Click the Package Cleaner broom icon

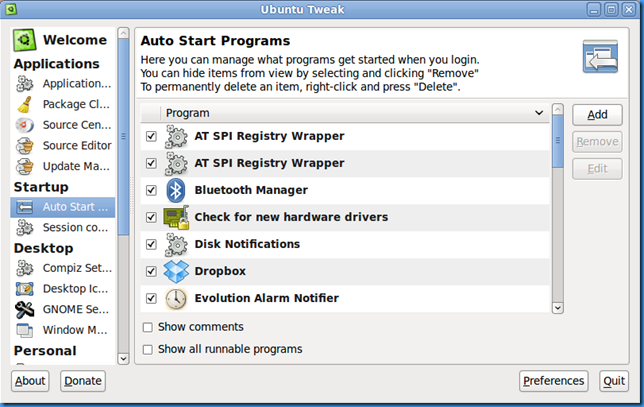(25, 104)
